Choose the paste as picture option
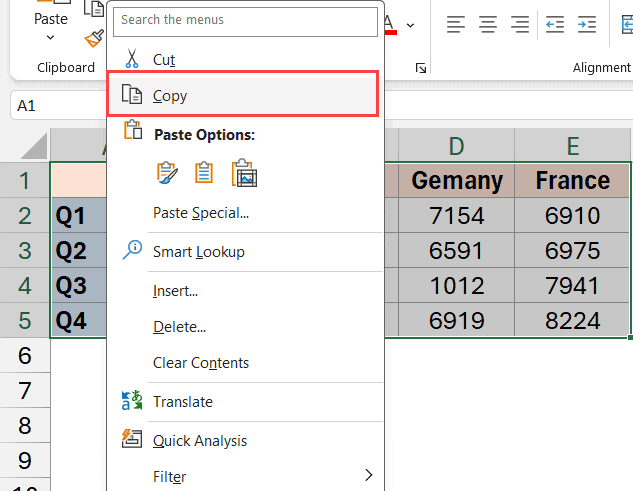This screenshot has height=491, width=633. [x=245, y=173]
